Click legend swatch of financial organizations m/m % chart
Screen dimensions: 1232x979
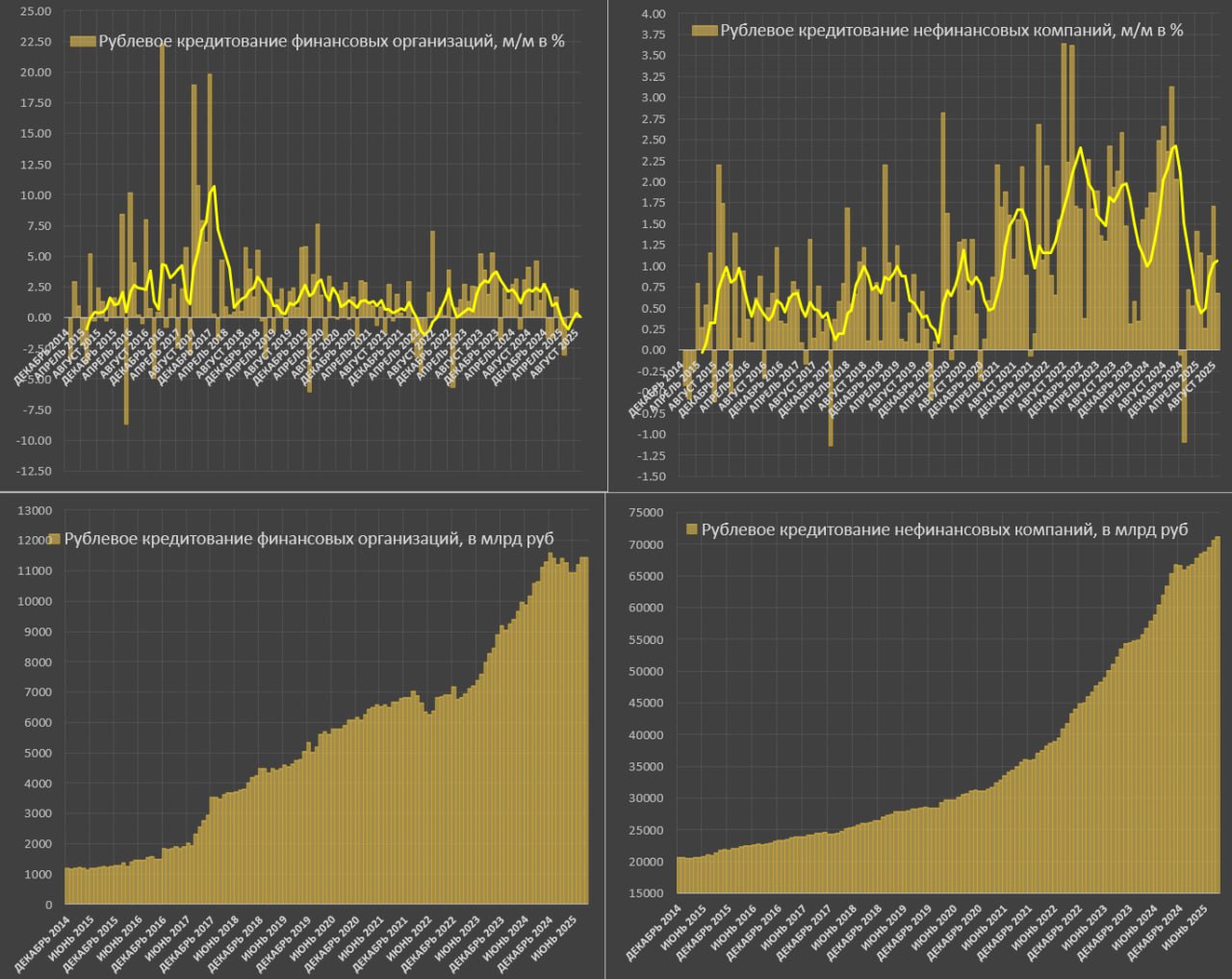(83, 41)
